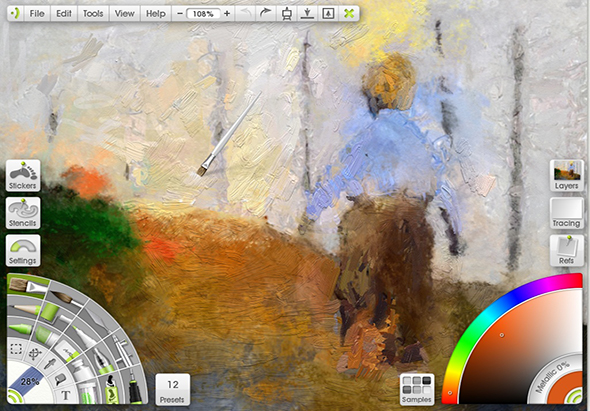Activate the Color Sampler eyedropper

pyautogui.click(x=50, y=364)
